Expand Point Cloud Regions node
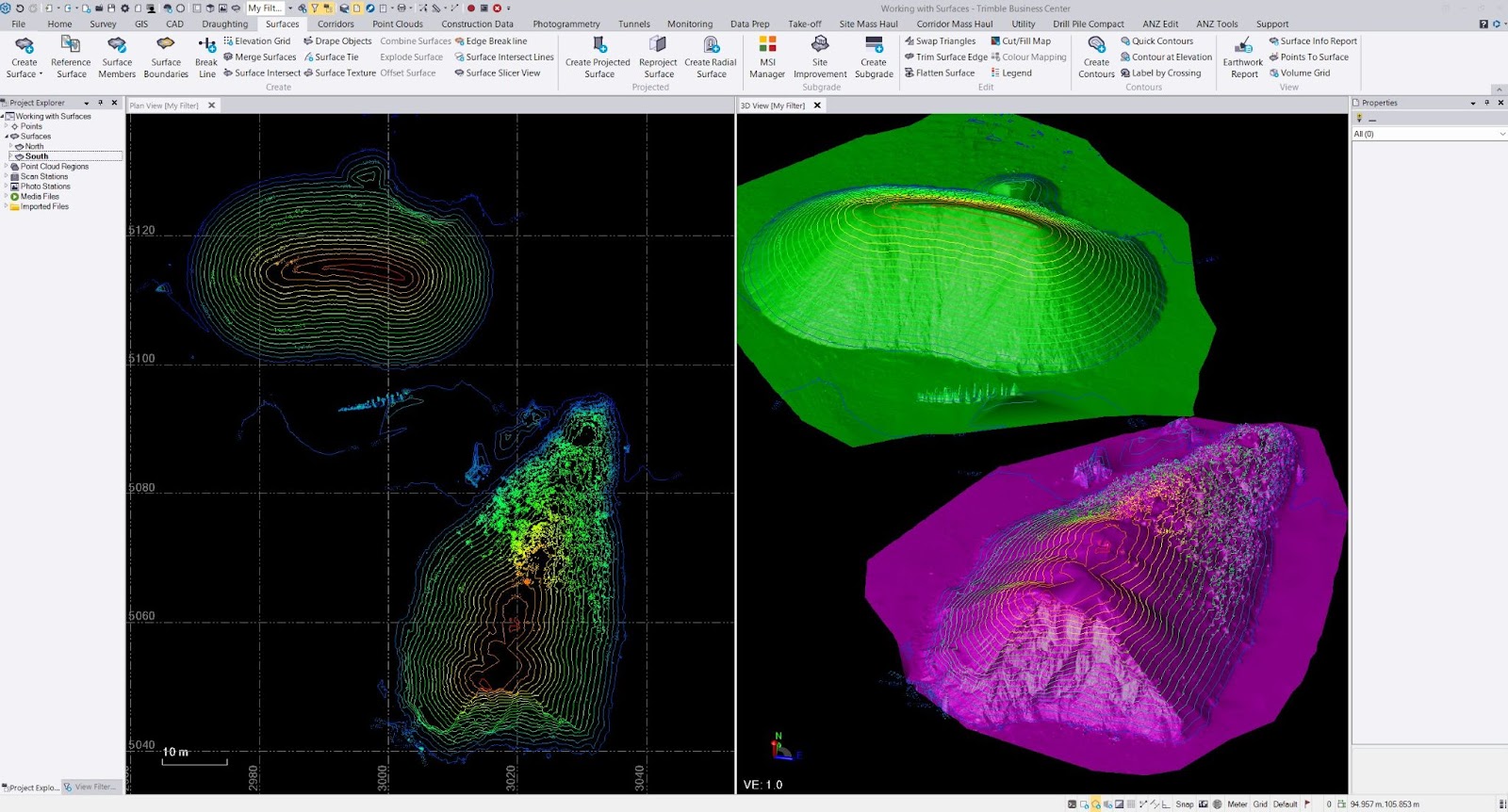Screen dimensions: 1508x812 (x=7, y=167)
